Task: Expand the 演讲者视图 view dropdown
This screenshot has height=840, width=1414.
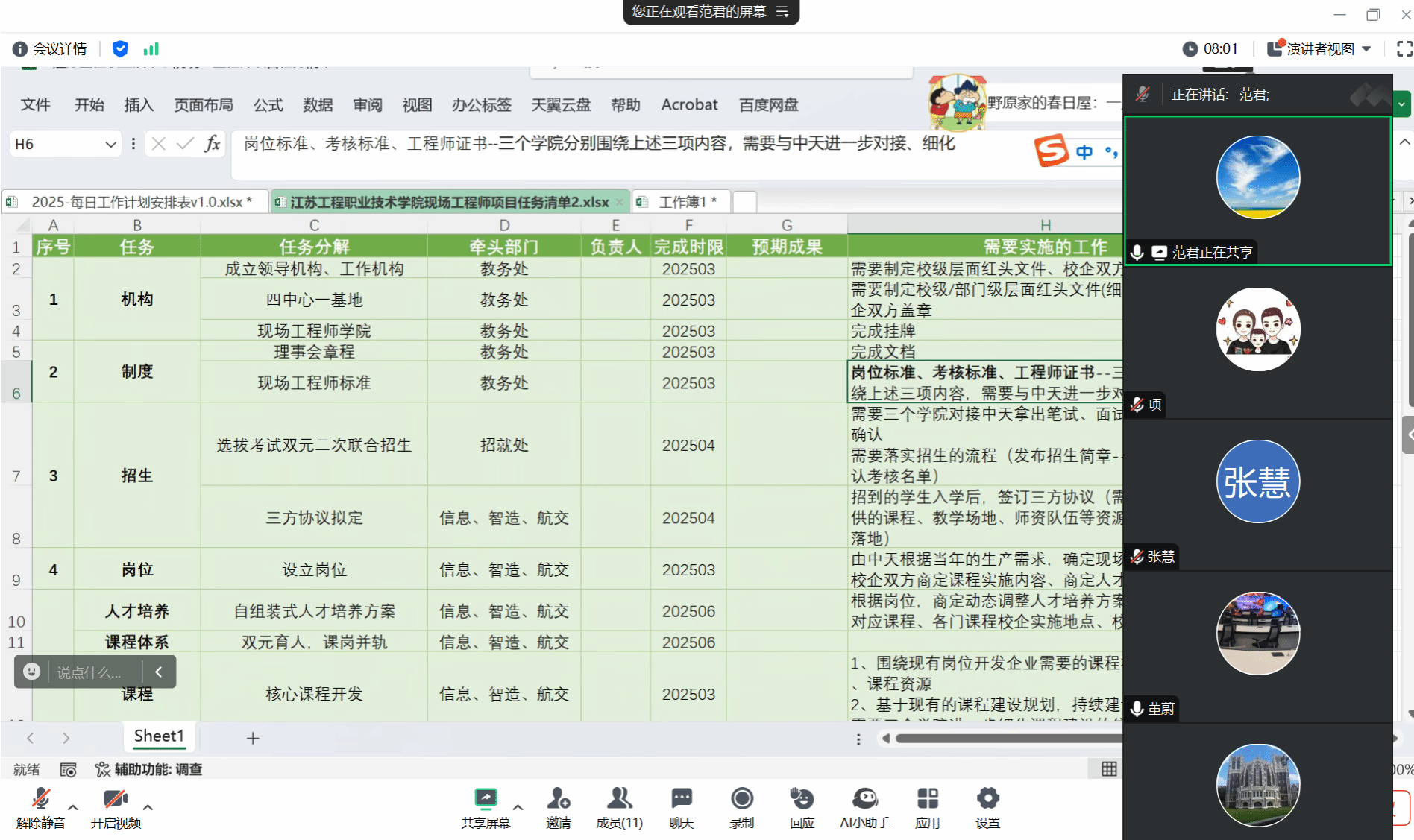Action: click(1320, 49)
